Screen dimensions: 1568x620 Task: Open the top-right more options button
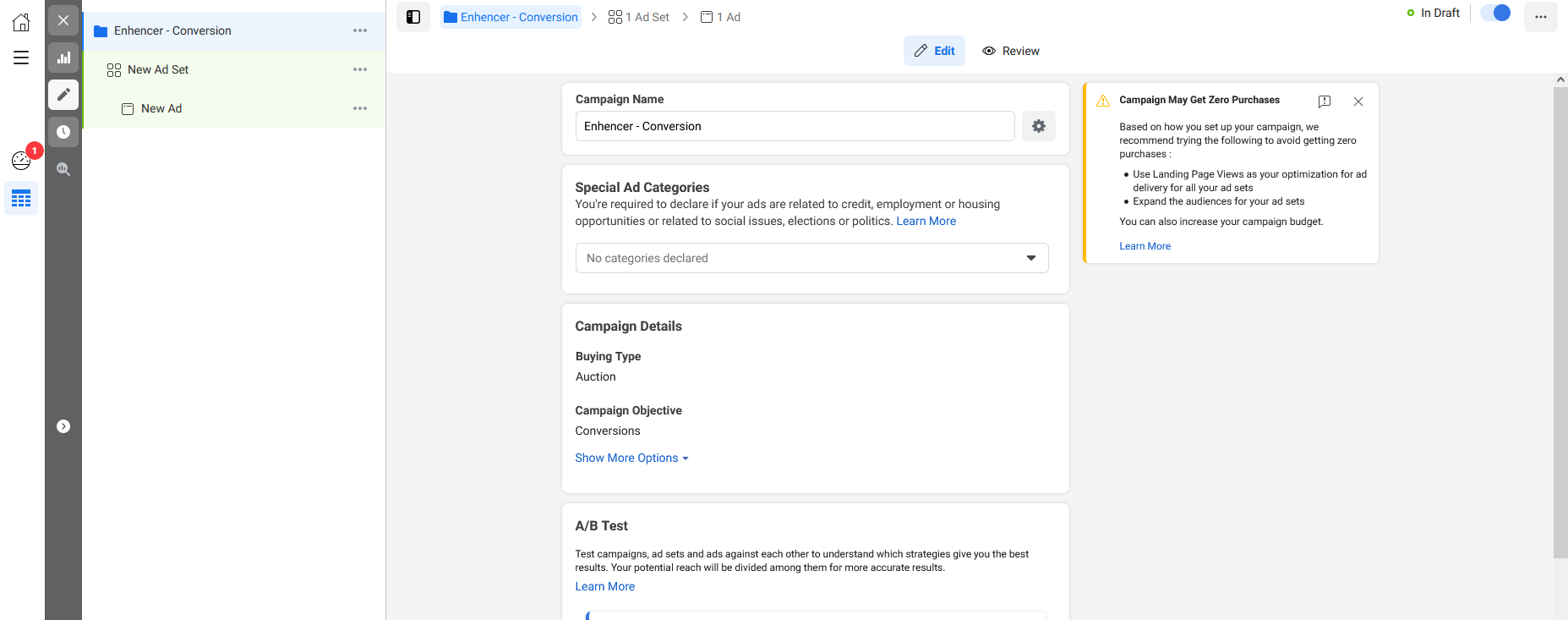1541,17
